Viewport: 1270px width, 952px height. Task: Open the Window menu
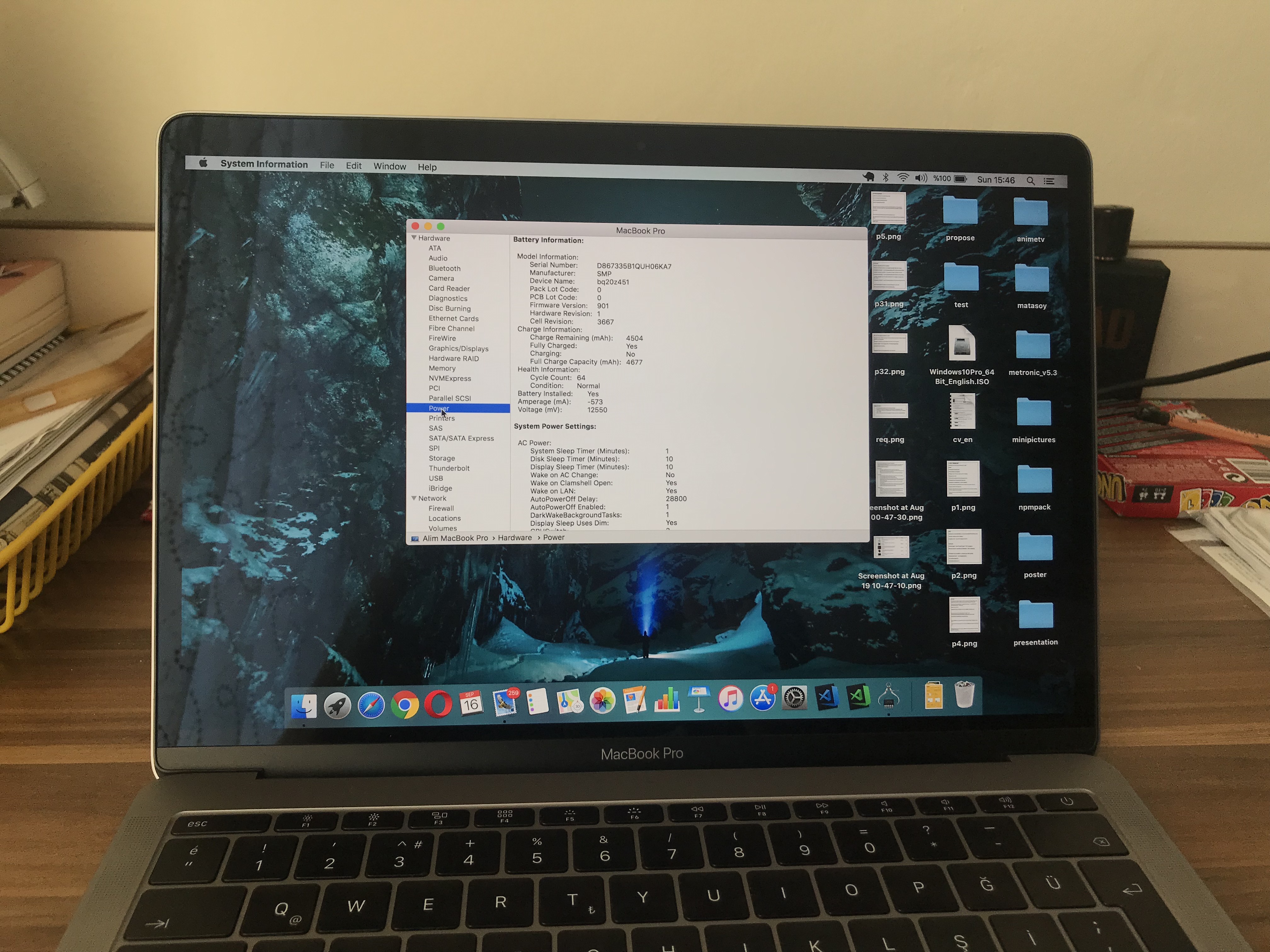tap(389, 167)
